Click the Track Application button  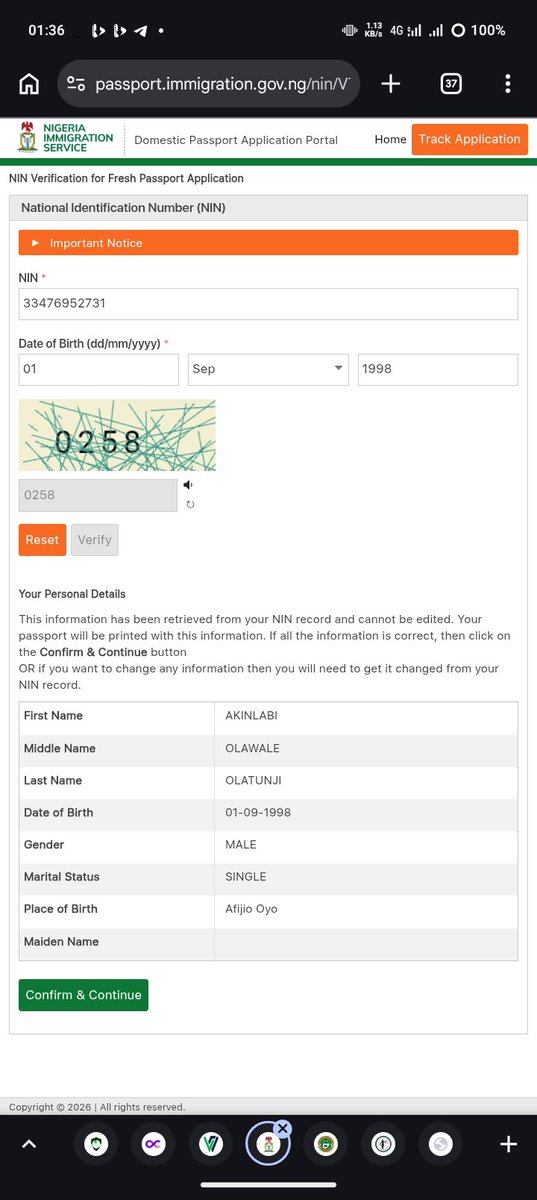(469, 139)
